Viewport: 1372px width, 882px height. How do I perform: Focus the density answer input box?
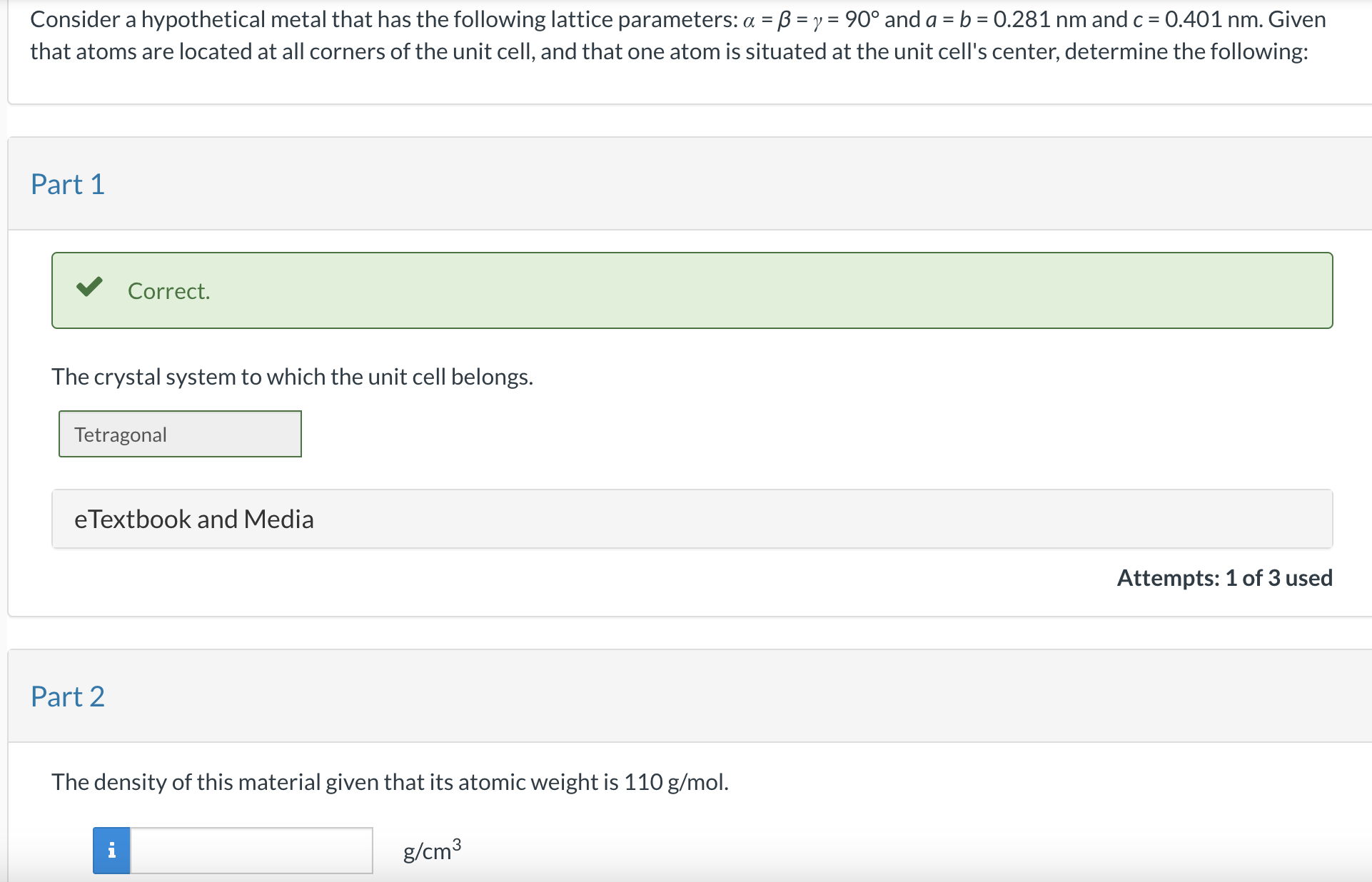coord(251,850)
